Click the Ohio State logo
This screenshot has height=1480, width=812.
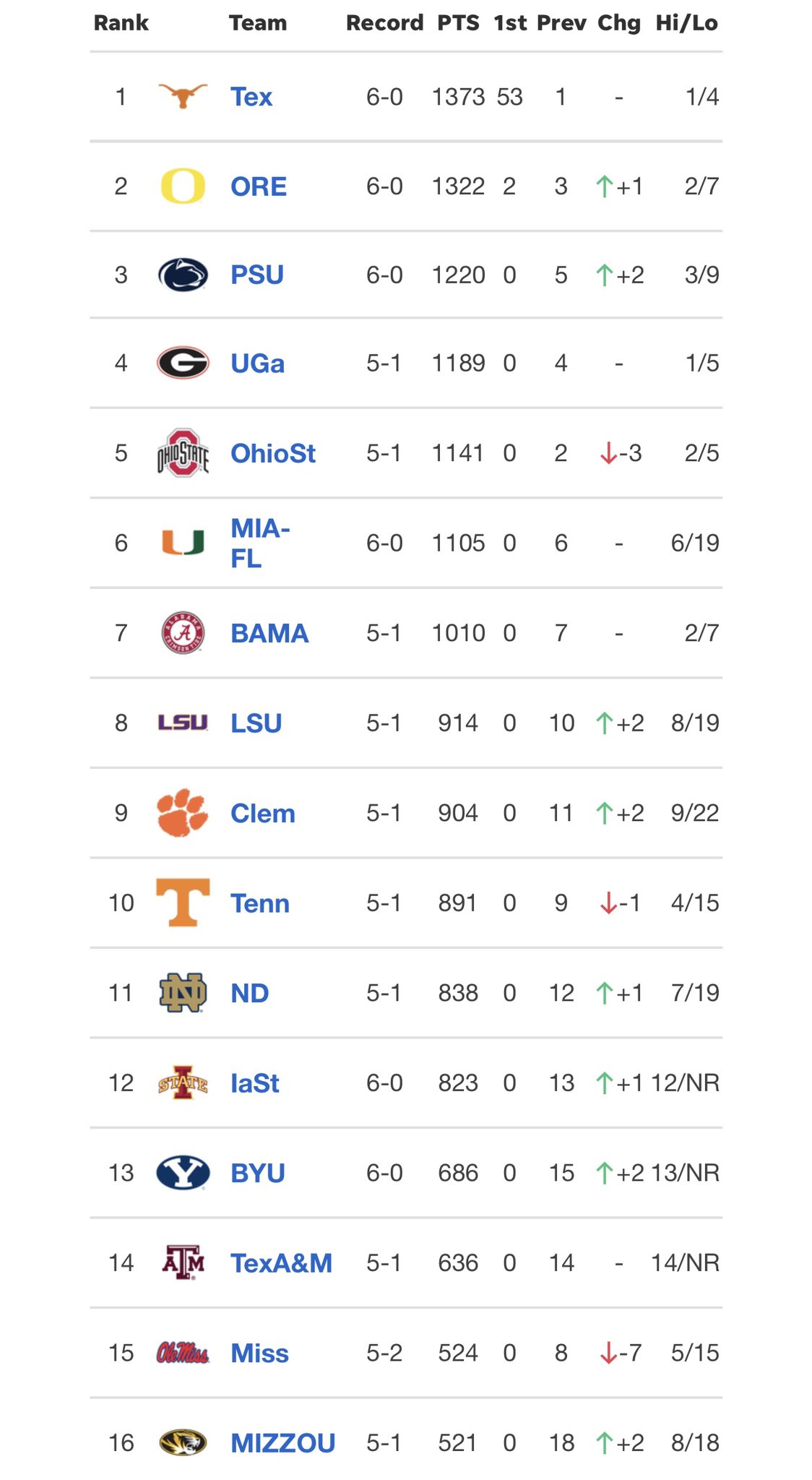pyautogui.click(x=183, y=453)
